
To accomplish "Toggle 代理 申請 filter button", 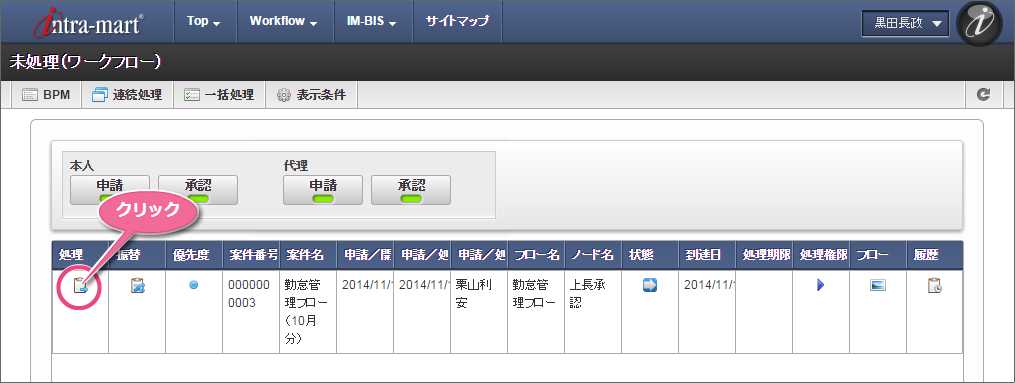I will pos(322,190).
